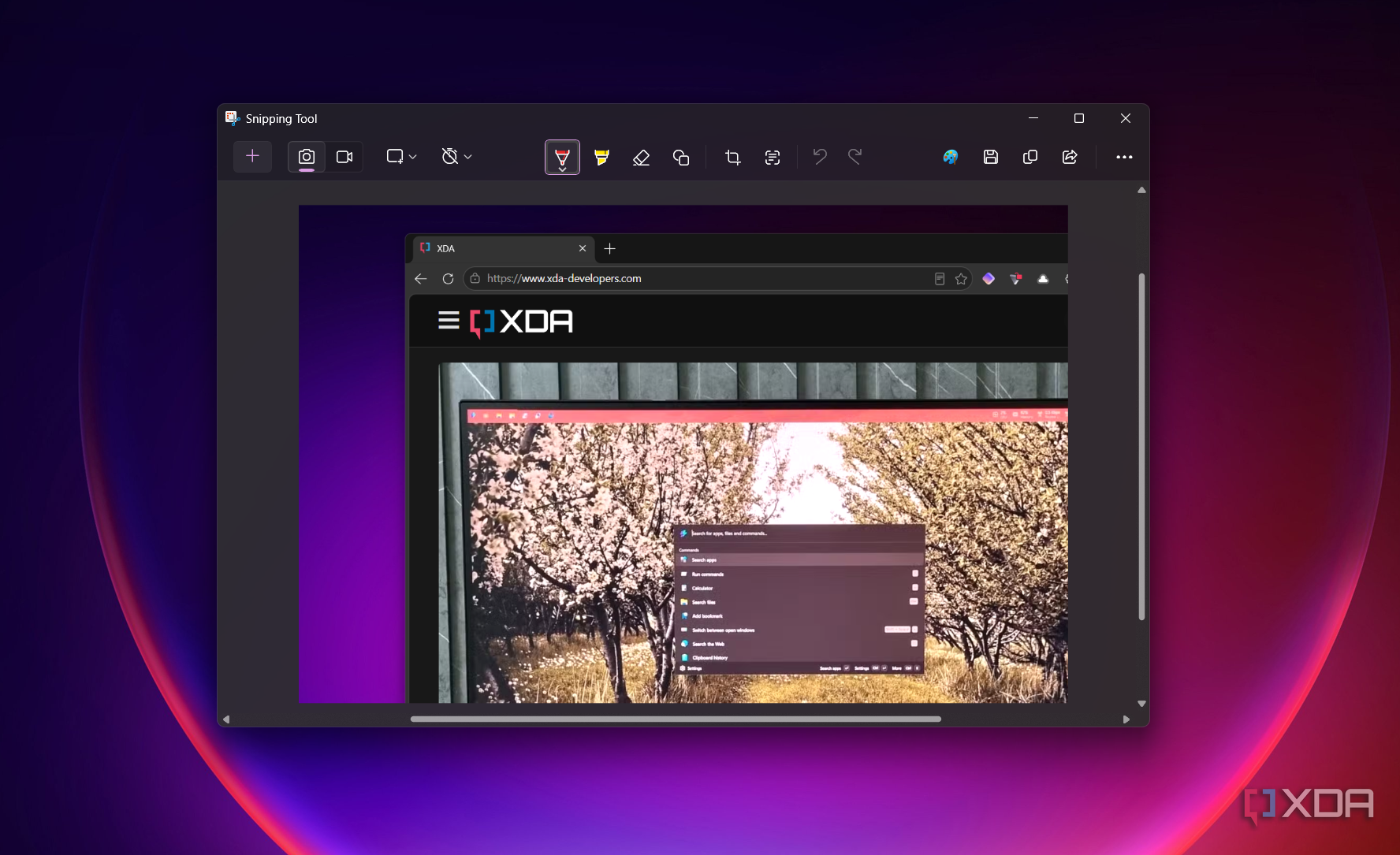Close the XDA tab in captured browser

coord(583,248)
